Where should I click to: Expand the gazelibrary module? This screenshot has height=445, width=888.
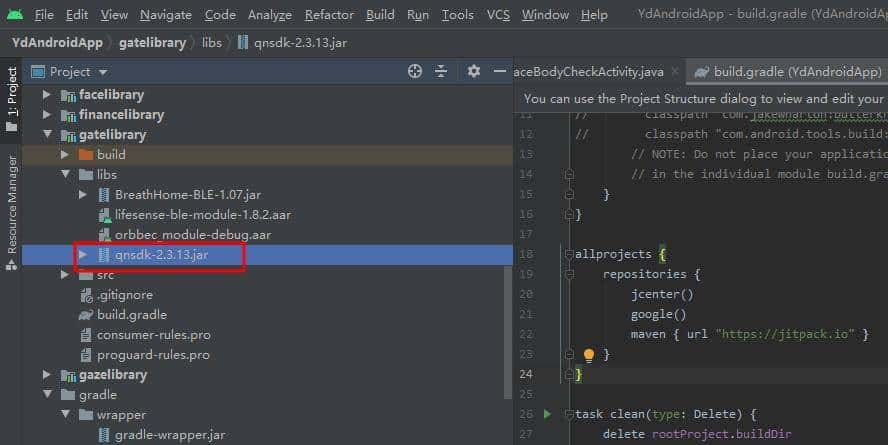pyautogui.click(x=47, y=375)
